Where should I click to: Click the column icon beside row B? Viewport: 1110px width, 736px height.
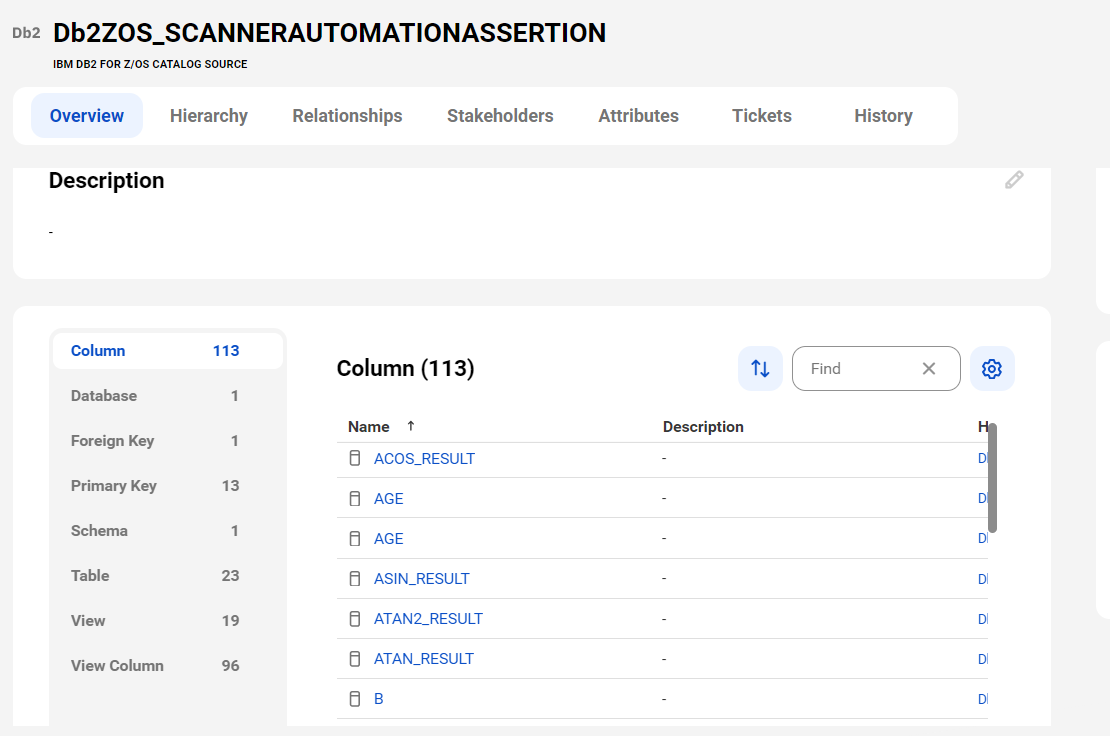point(355,699)
